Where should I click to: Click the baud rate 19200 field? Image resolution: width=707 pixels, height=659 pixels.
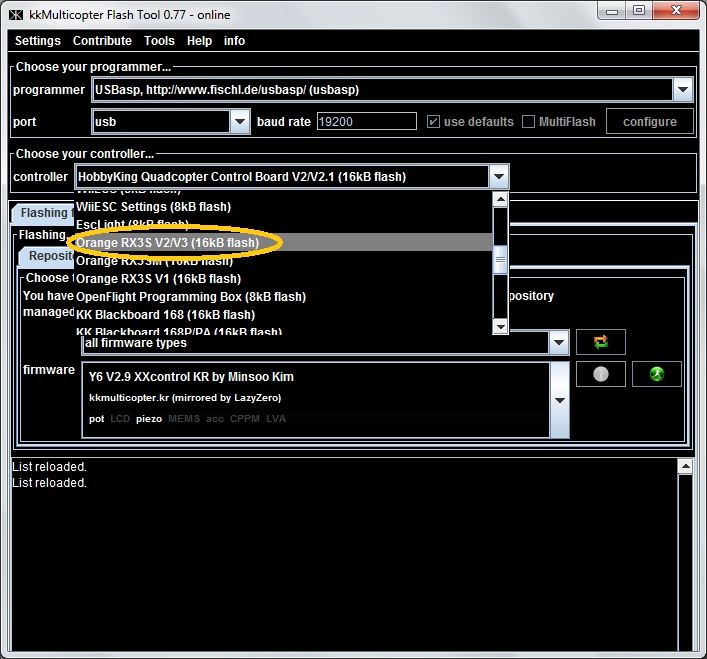click(x=367, y=121)
